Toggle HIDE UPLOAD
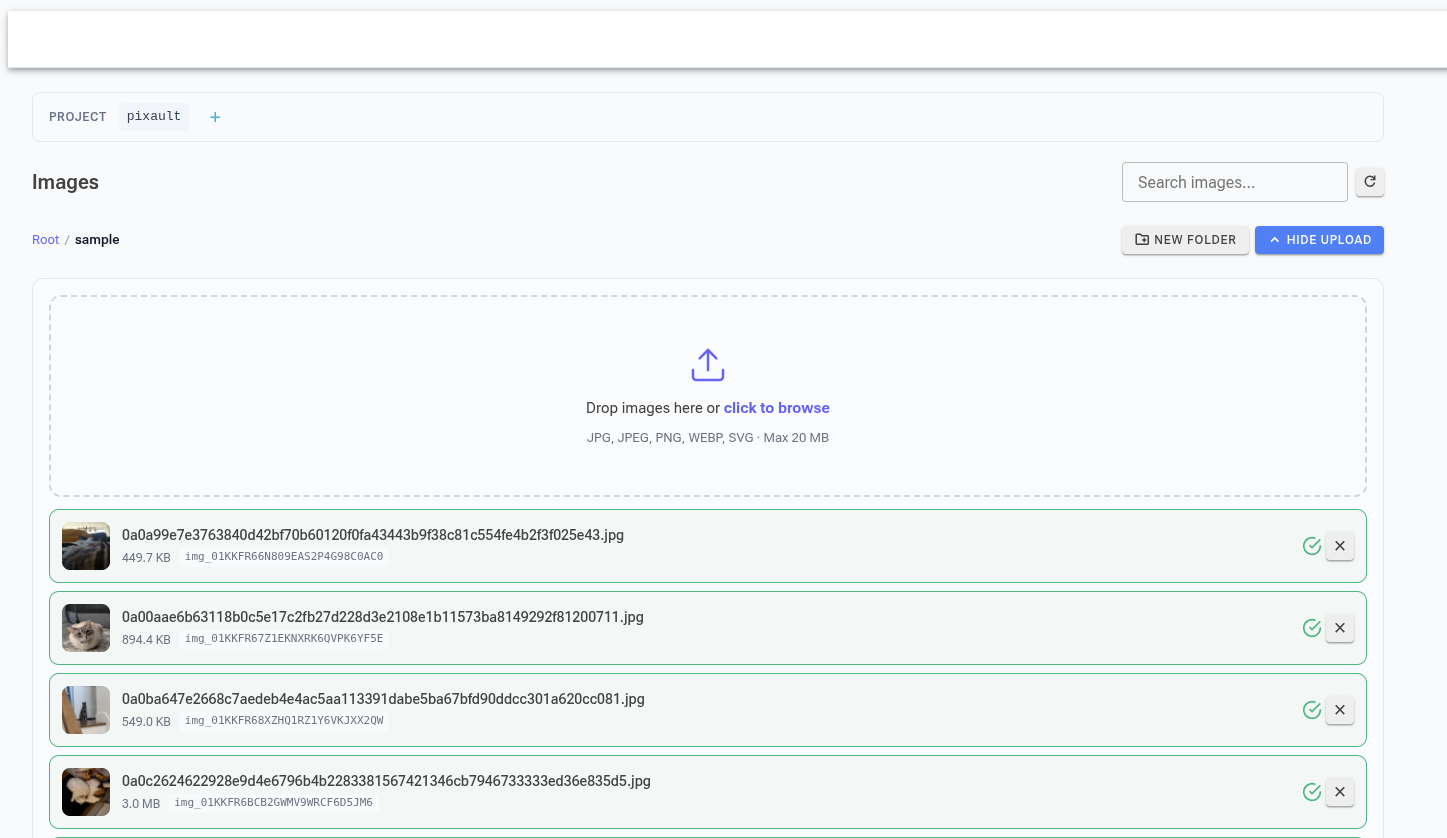 coord(1319,240)
